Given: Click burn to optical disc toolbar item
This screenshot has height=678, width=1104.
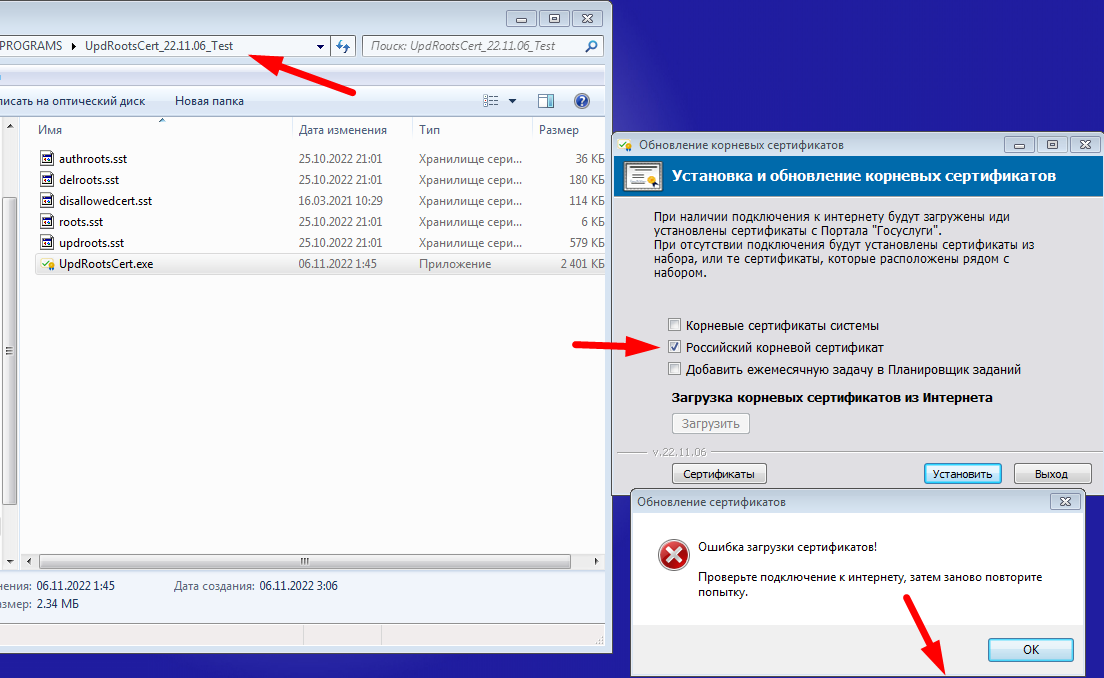Looking at the screenshot, I should pos(73,101).
